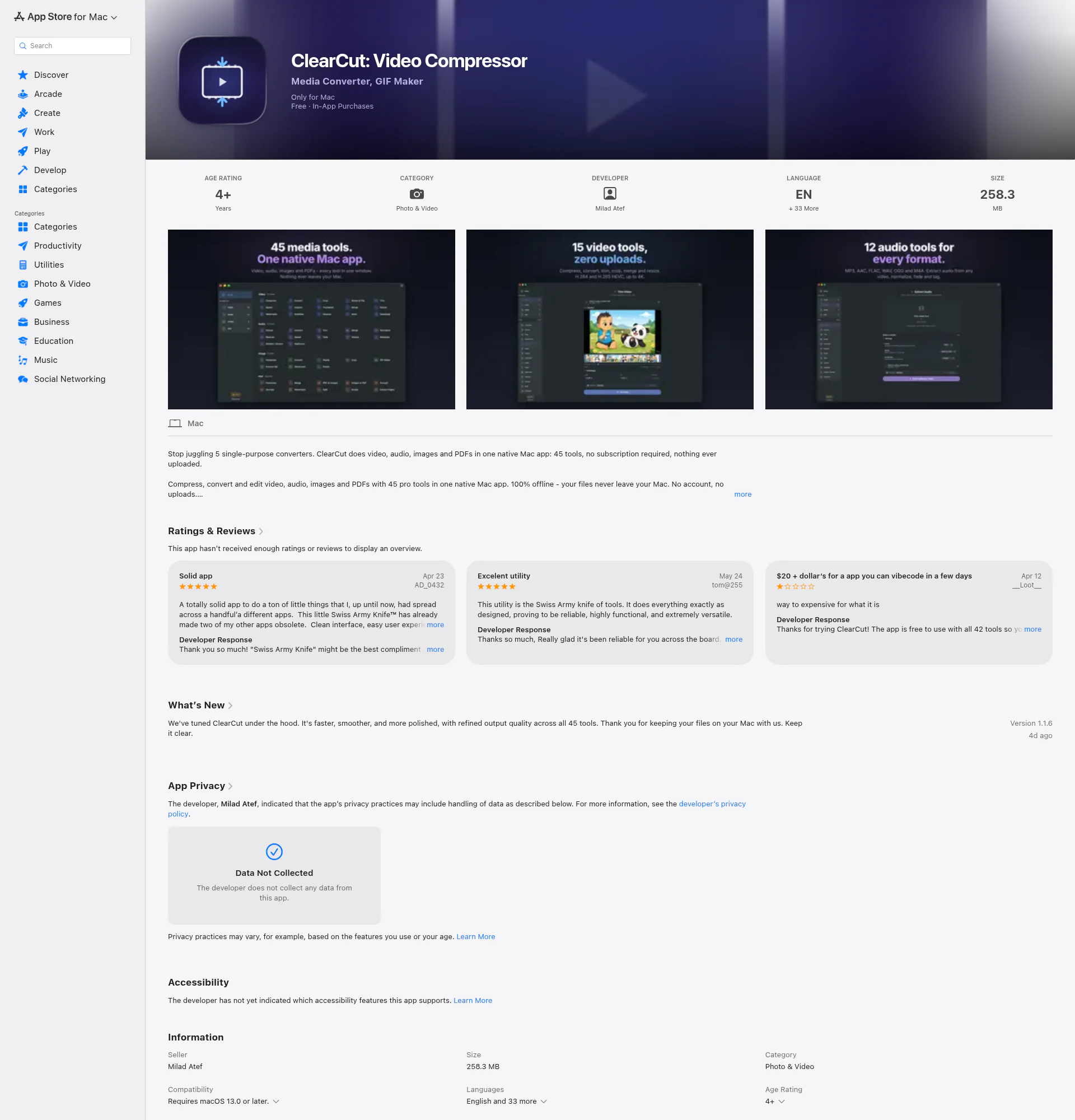
Task: Open the Develop hammer icon
Action: click(x=23, y=170)
